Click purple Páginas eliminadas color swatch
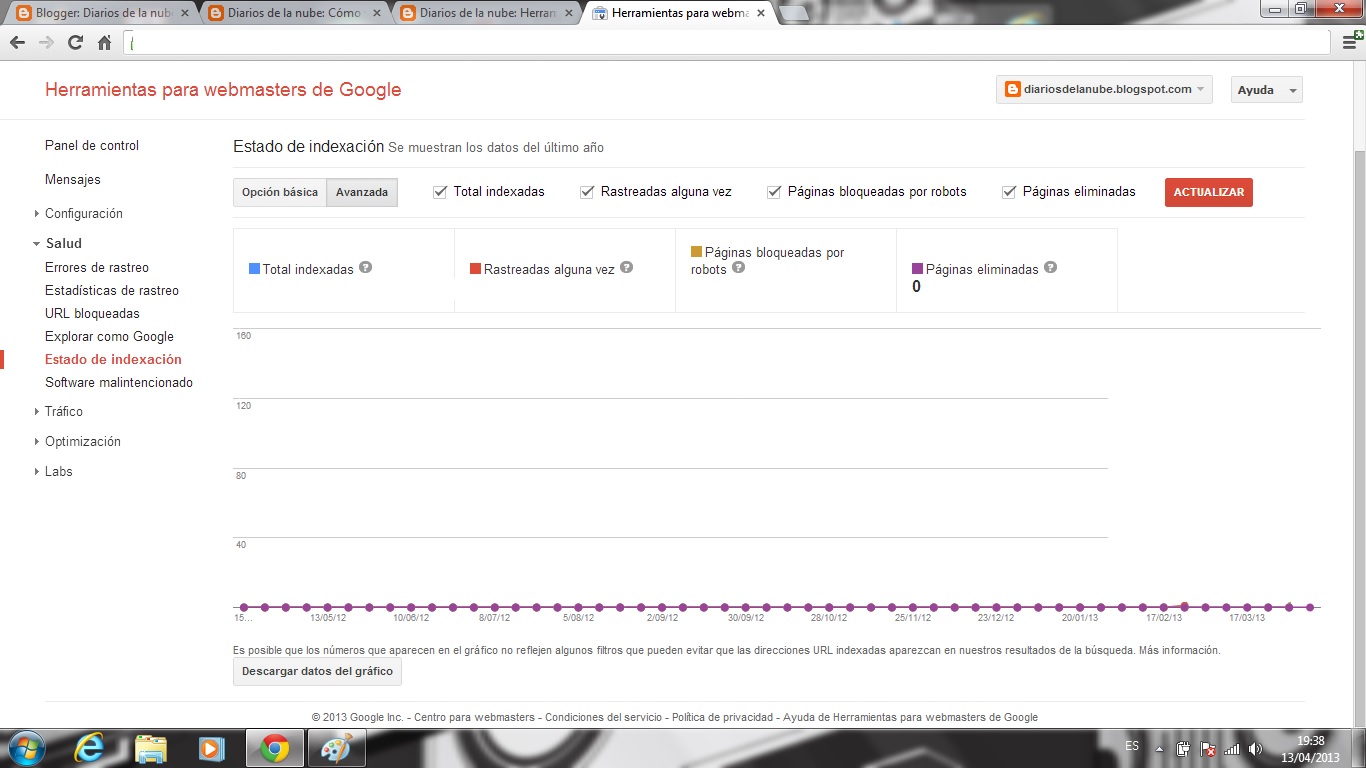 (x=917, y=268)
